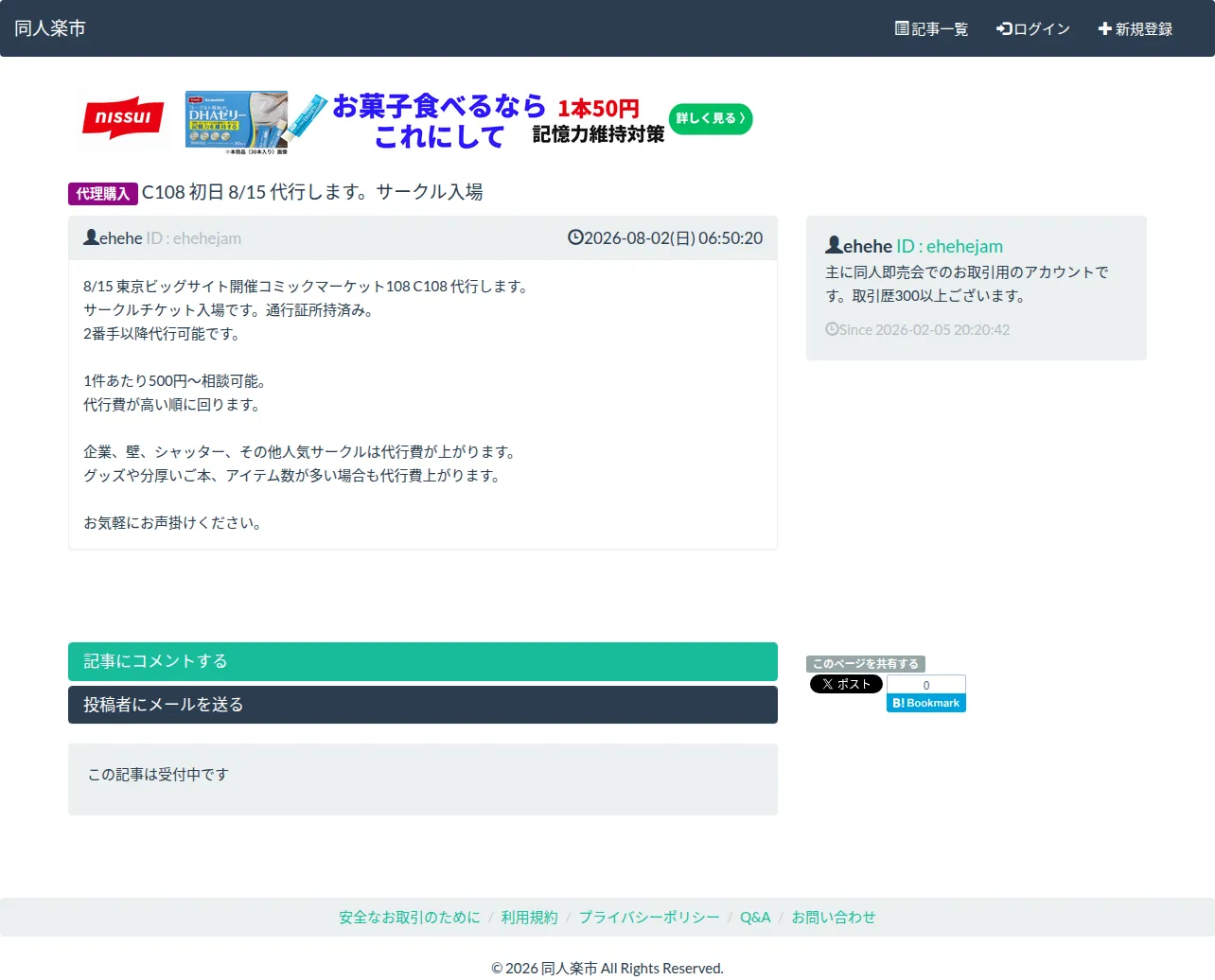This screenshot has height=980, width=1215.
Task: Open 利用規約 footer link
Action: coord(530,918)
